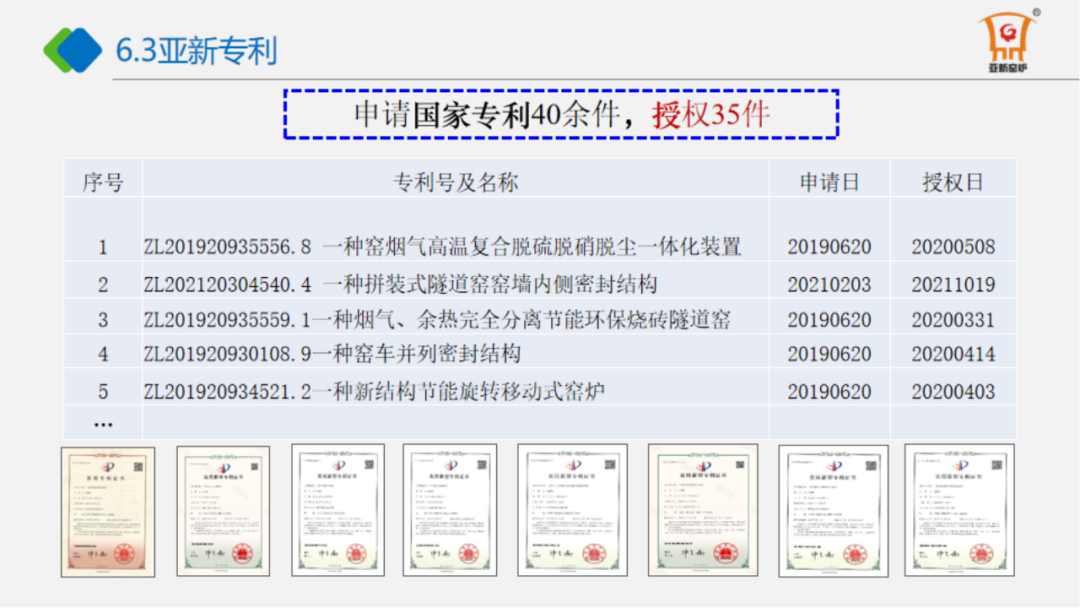1080x608 pixels.
Task: Click the 序号 column header
Action: [103, 182]
